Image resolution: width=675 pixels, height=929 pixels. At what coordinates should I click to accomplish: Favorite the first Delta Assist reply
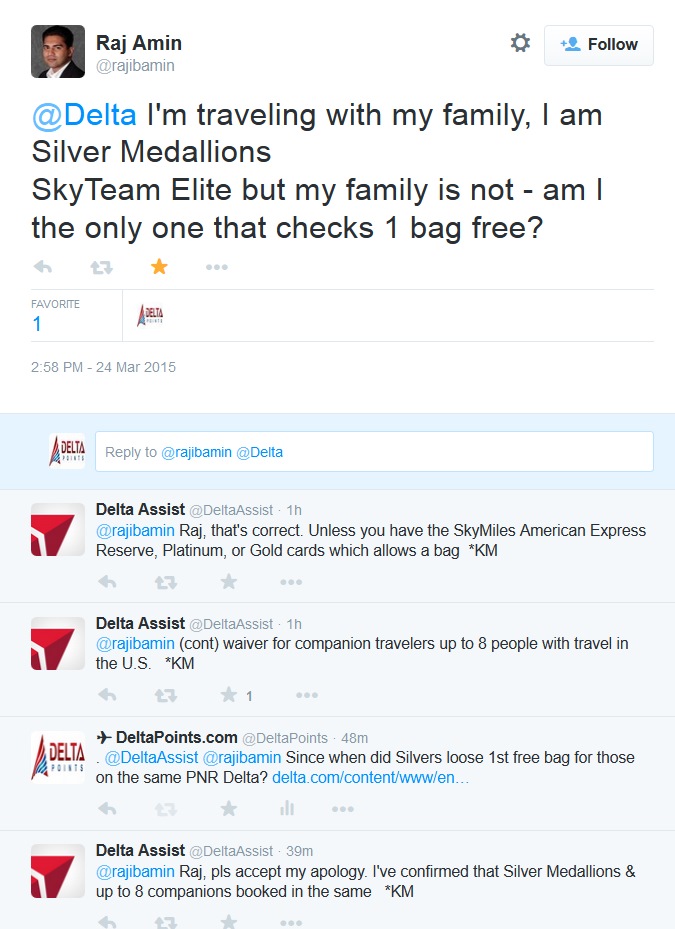(229, 582)
